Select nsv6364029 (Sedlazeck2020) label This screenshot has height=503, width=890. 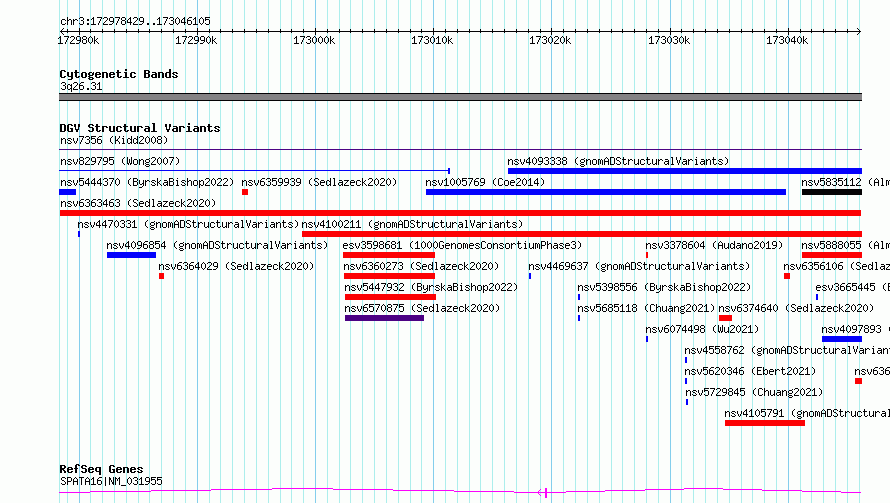[x=236, y=266]
